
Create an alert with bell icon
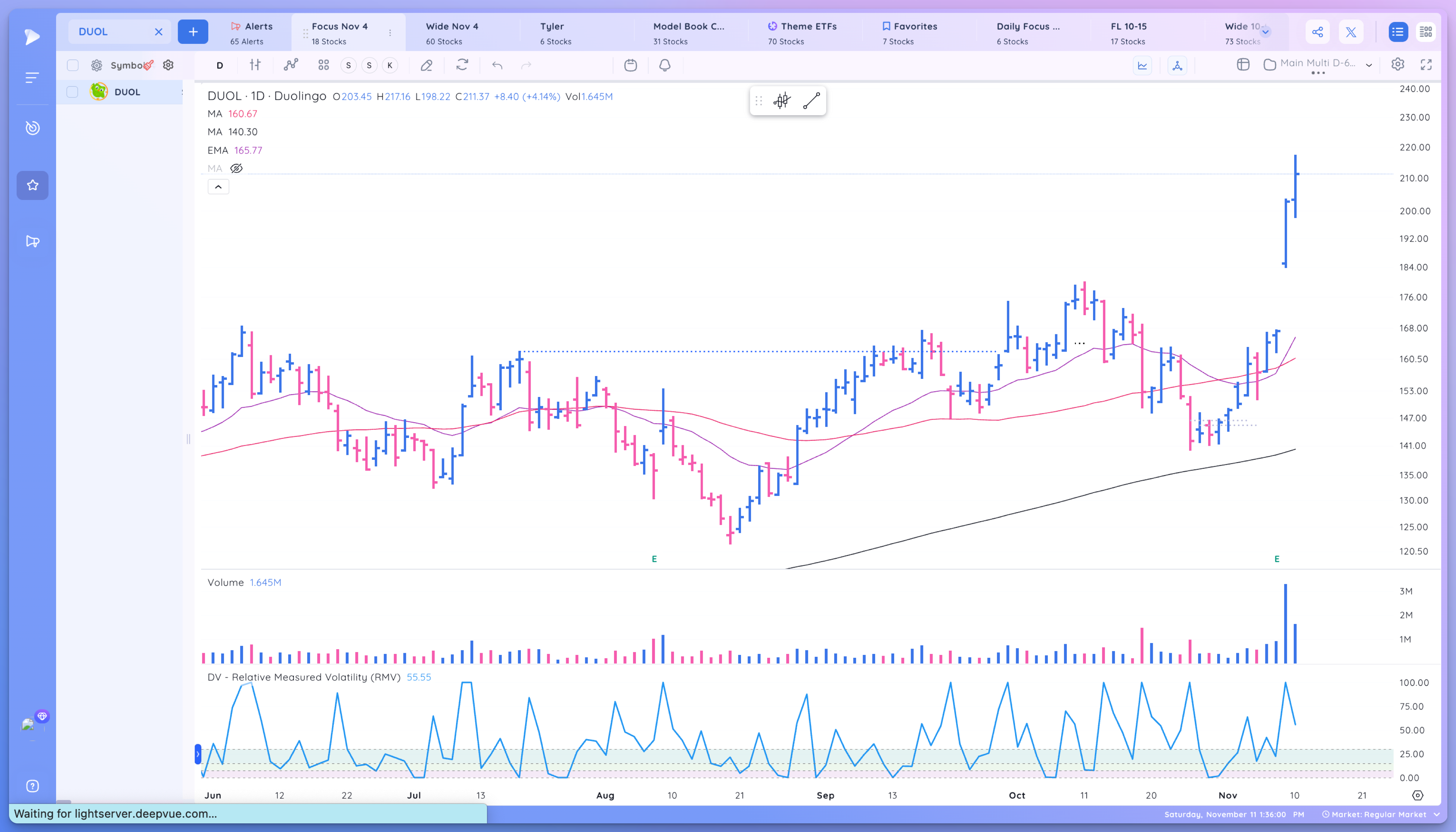pyautogui.click(x=665, y=65)
